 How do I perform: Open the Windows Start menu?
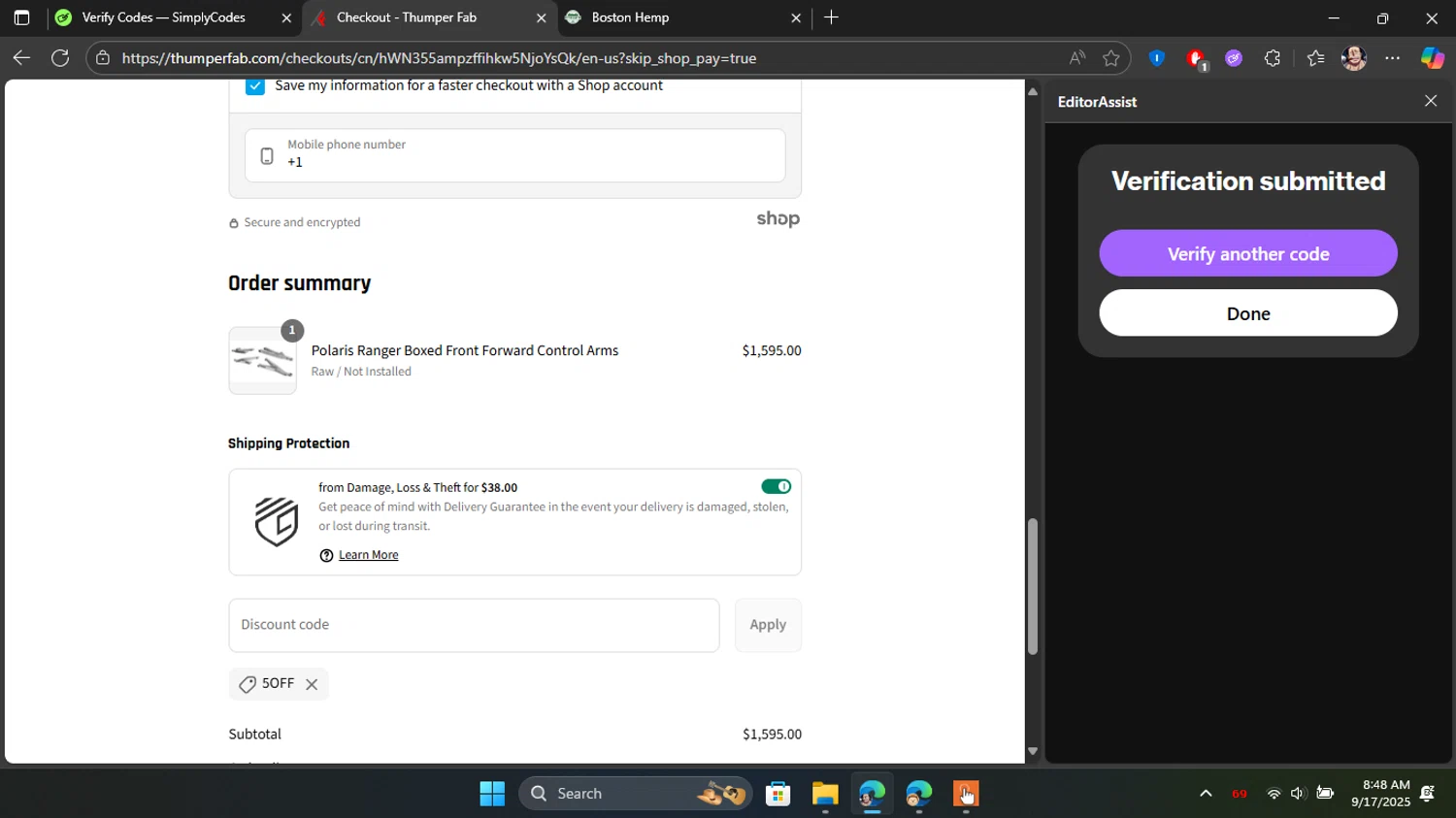pos(492,794)
